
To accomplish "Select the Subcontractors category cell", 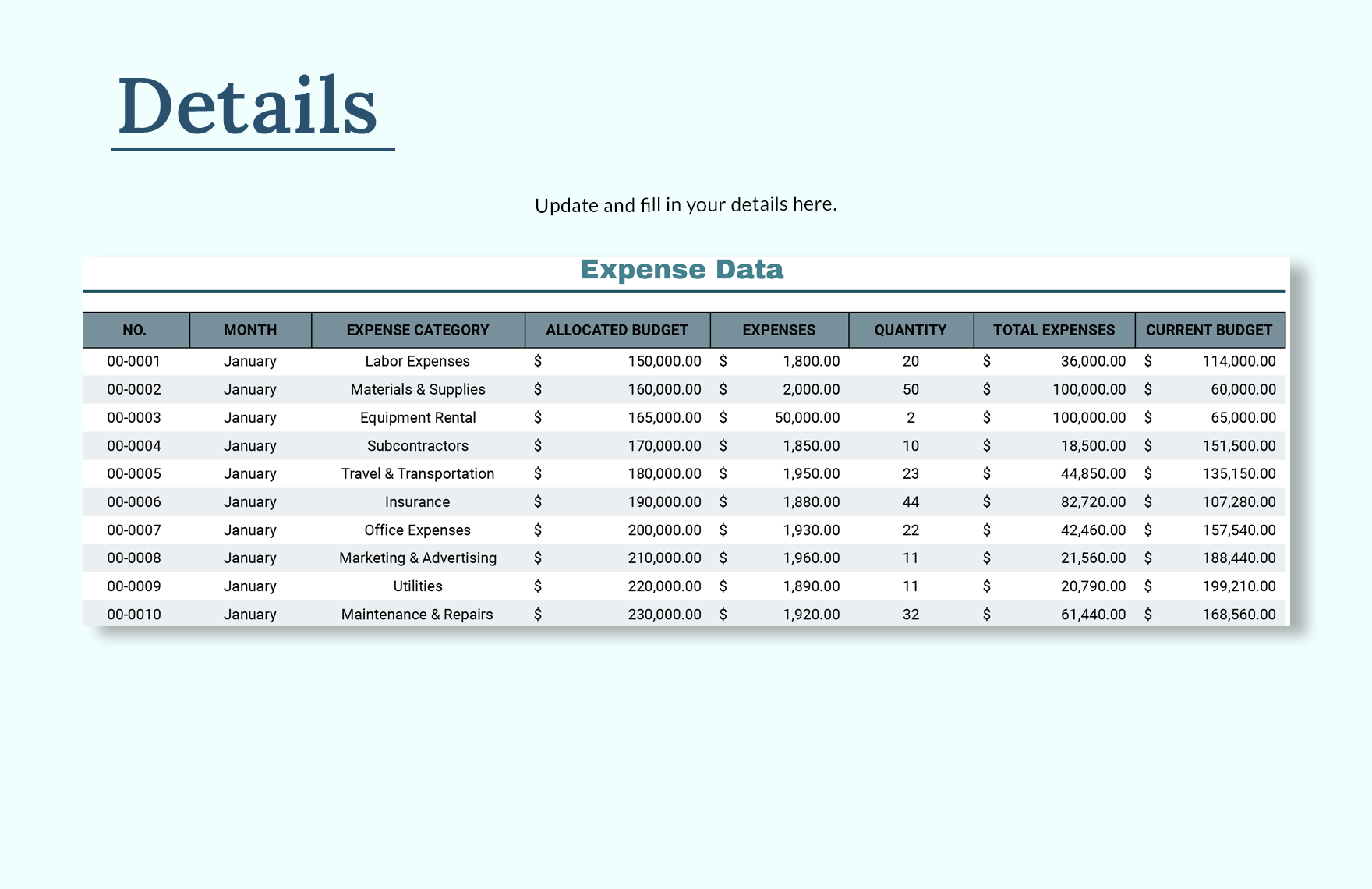I will pyautogui.click(x=417, y=445).
